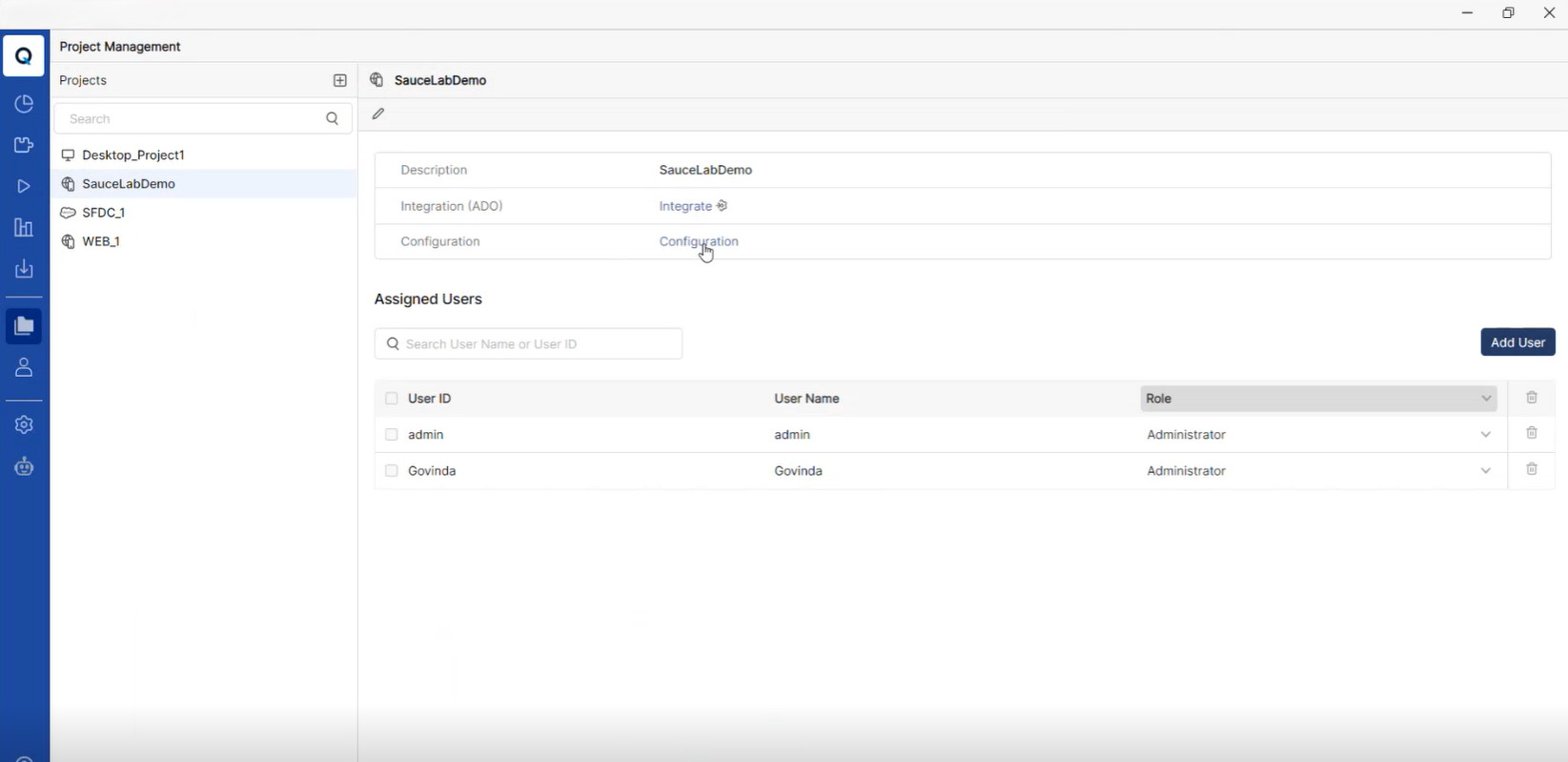
Task: Open the user management sidebar icon
Action: [x=24, y=367]
